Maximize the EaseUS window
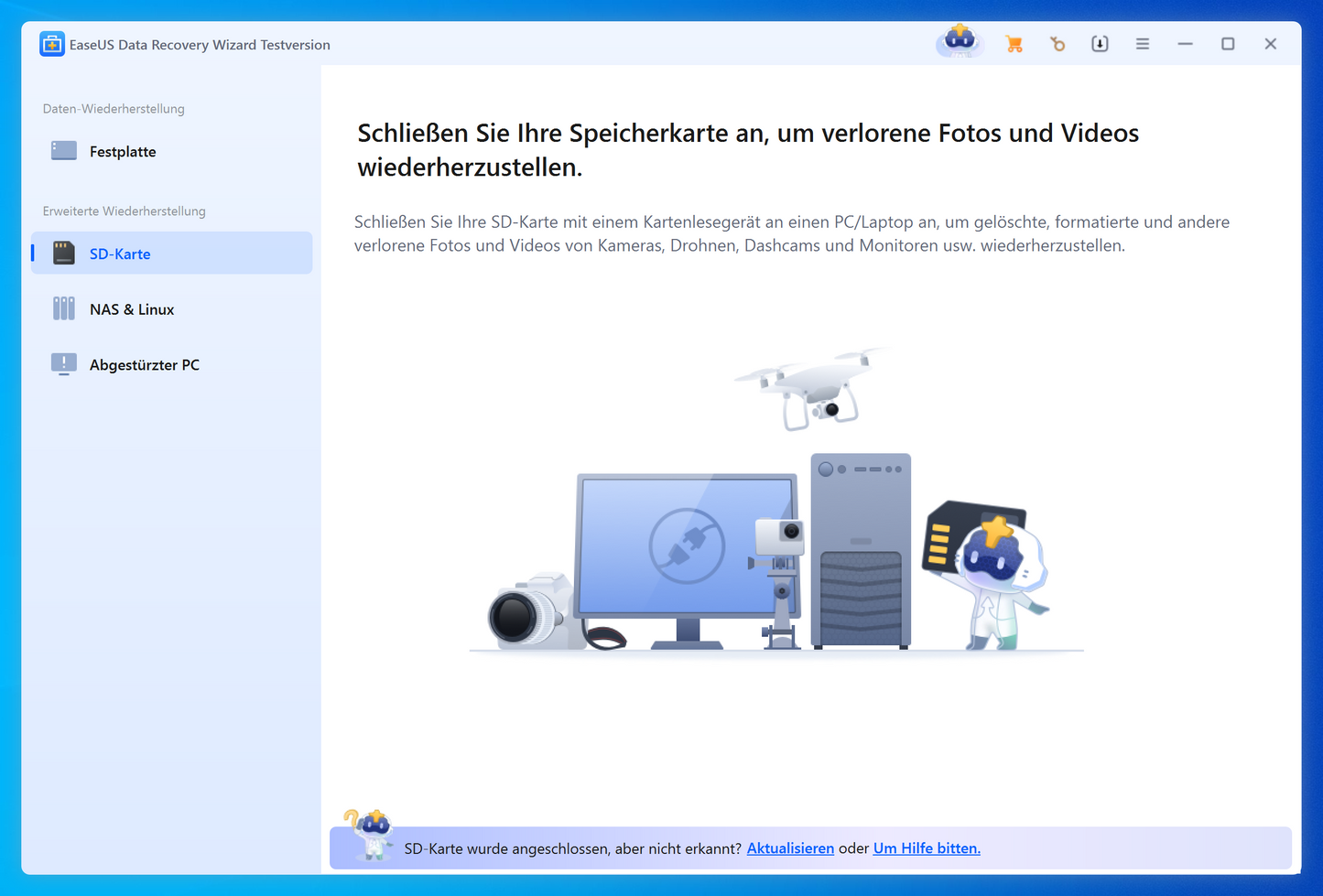Screen dimensions: 1323x896 tap(1228, 44)
